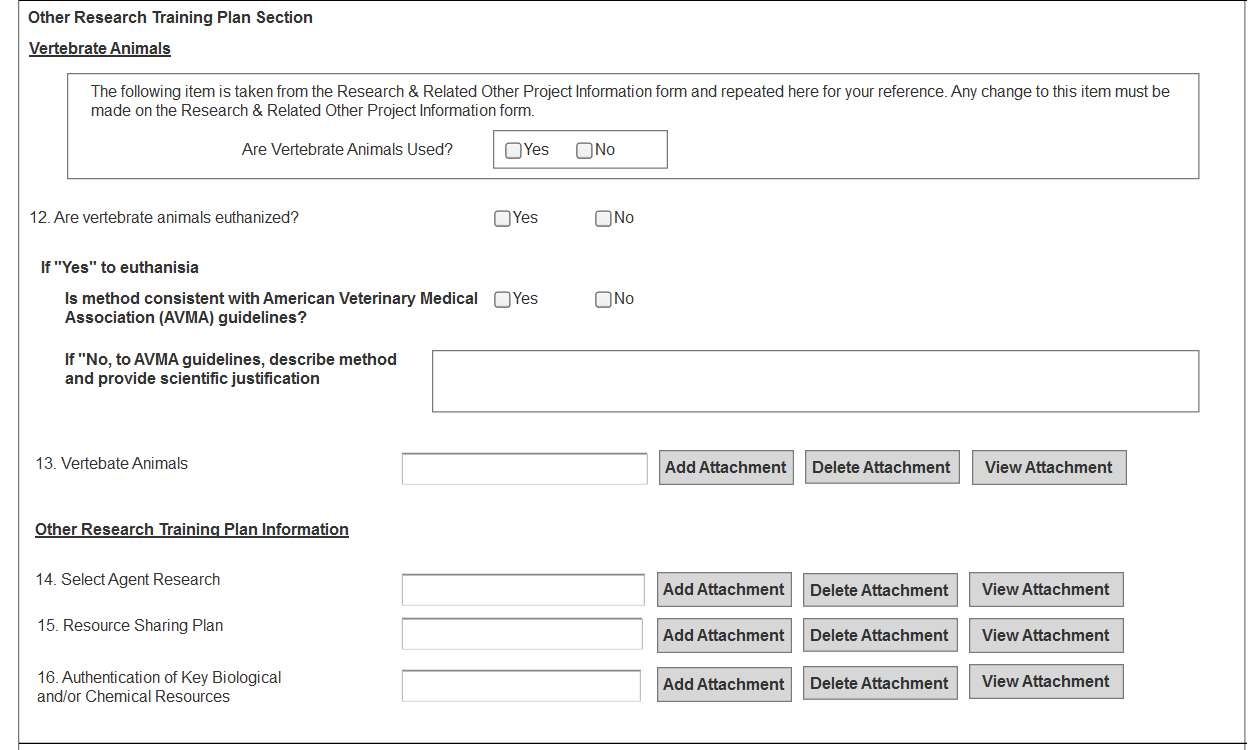View Attachment for Resource Sharing Plan
1255x750 pixels.
tap(1045, 636)
